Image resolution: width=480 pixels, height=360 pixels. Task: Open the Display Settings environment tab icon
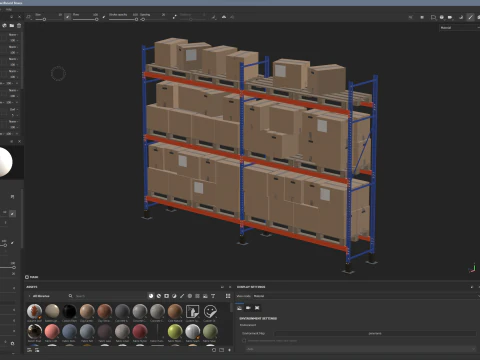[239, 308]
